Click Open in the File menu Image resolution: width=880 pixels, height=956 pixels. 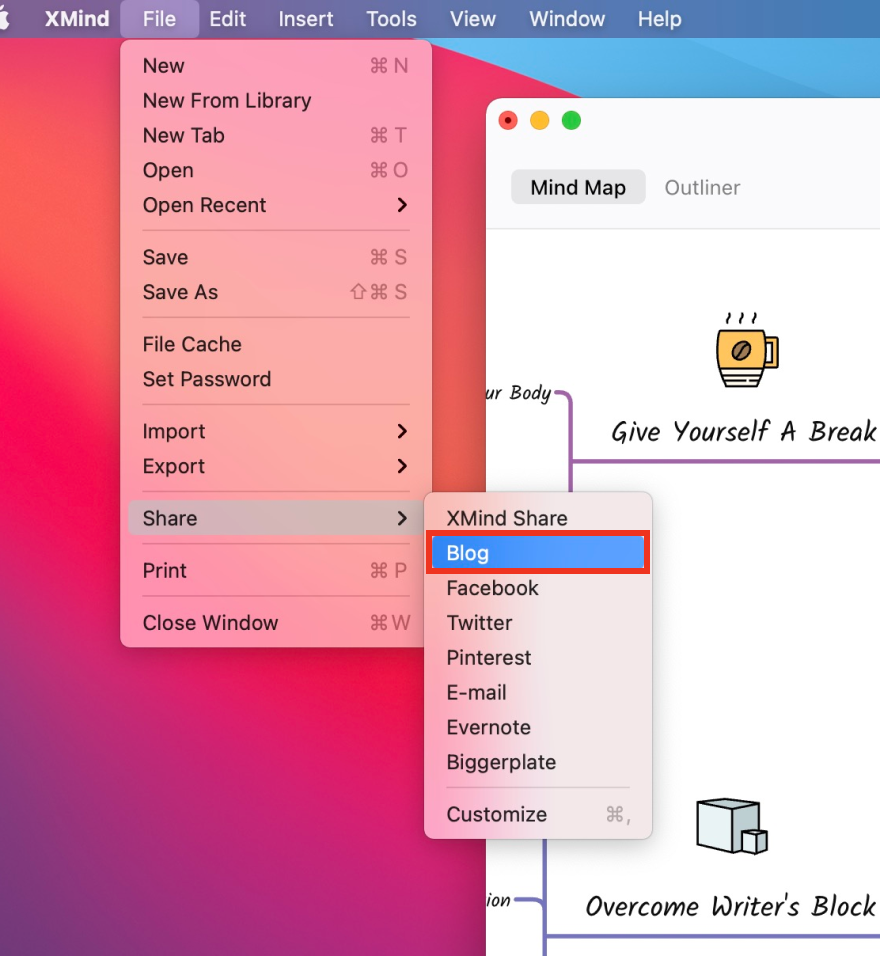276,169
